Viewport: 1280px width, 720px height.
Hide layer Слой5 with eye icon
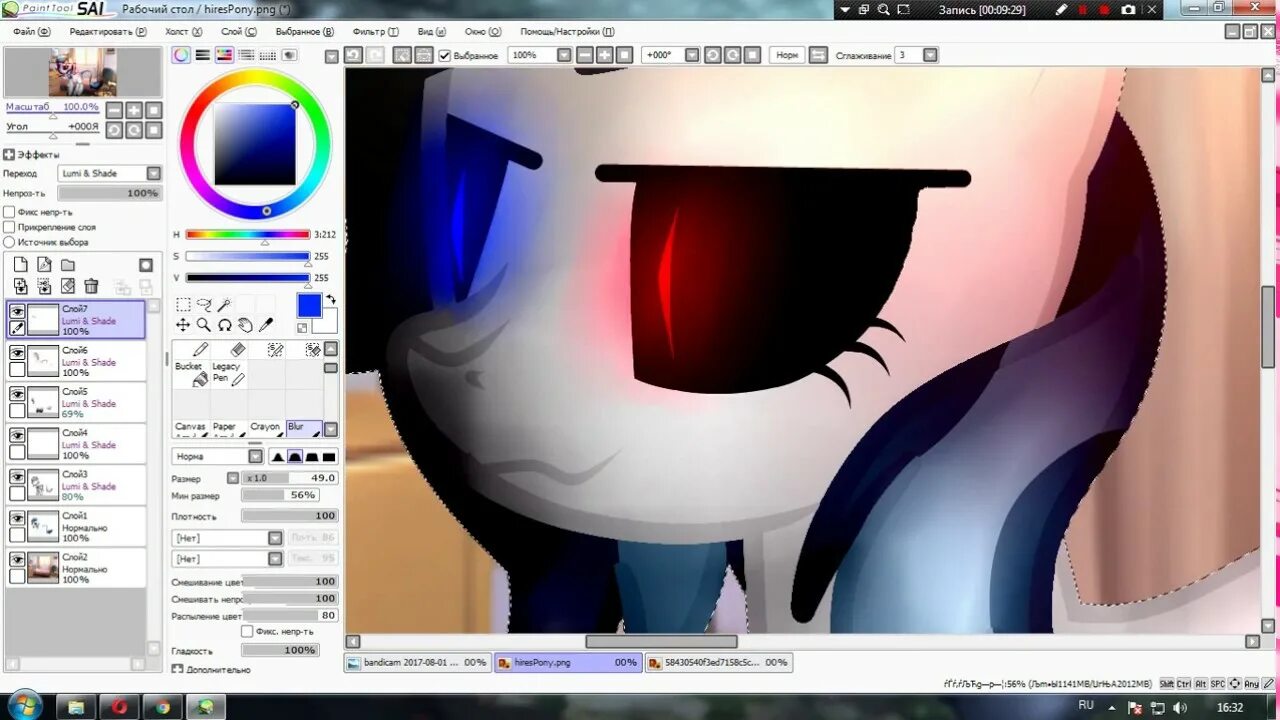(x=17, y=394)
